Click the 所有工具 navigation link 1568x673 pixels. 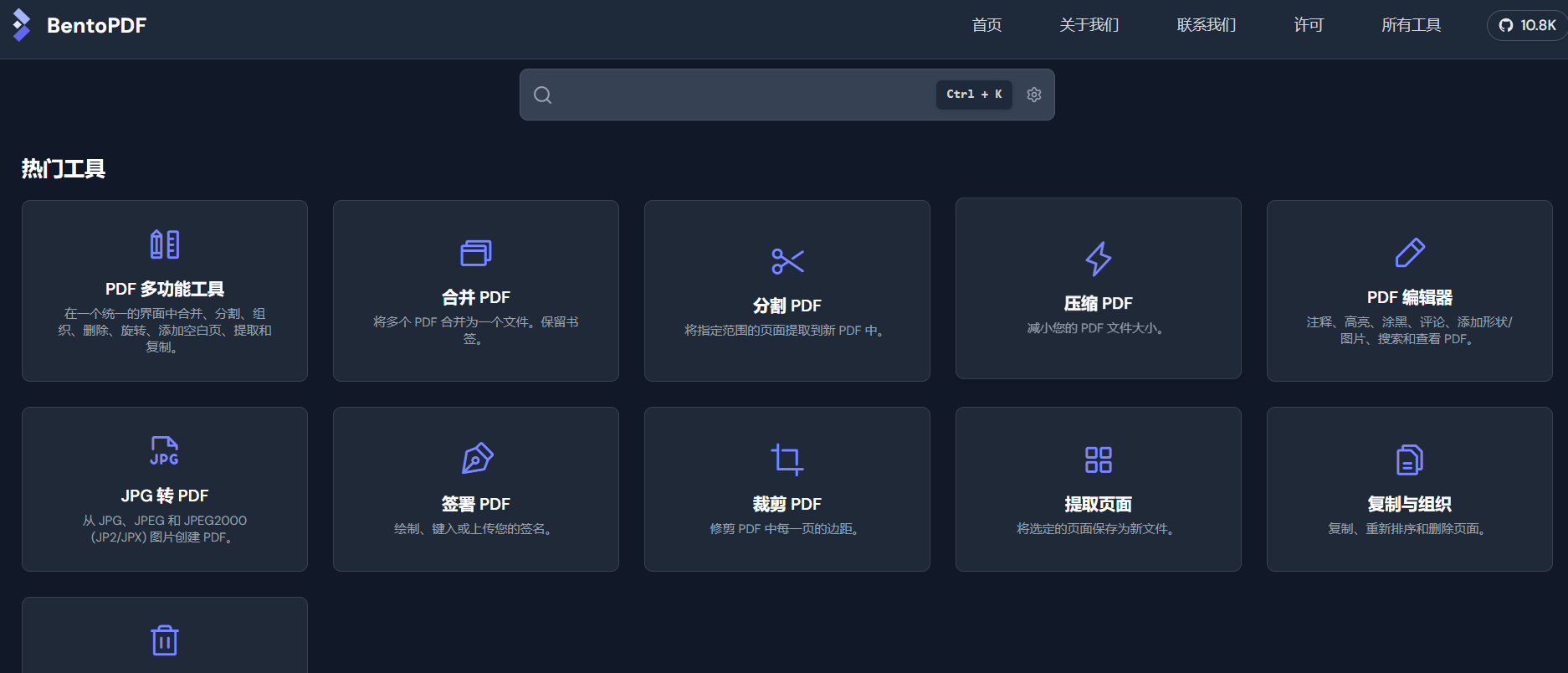(x=1411, y=25)
